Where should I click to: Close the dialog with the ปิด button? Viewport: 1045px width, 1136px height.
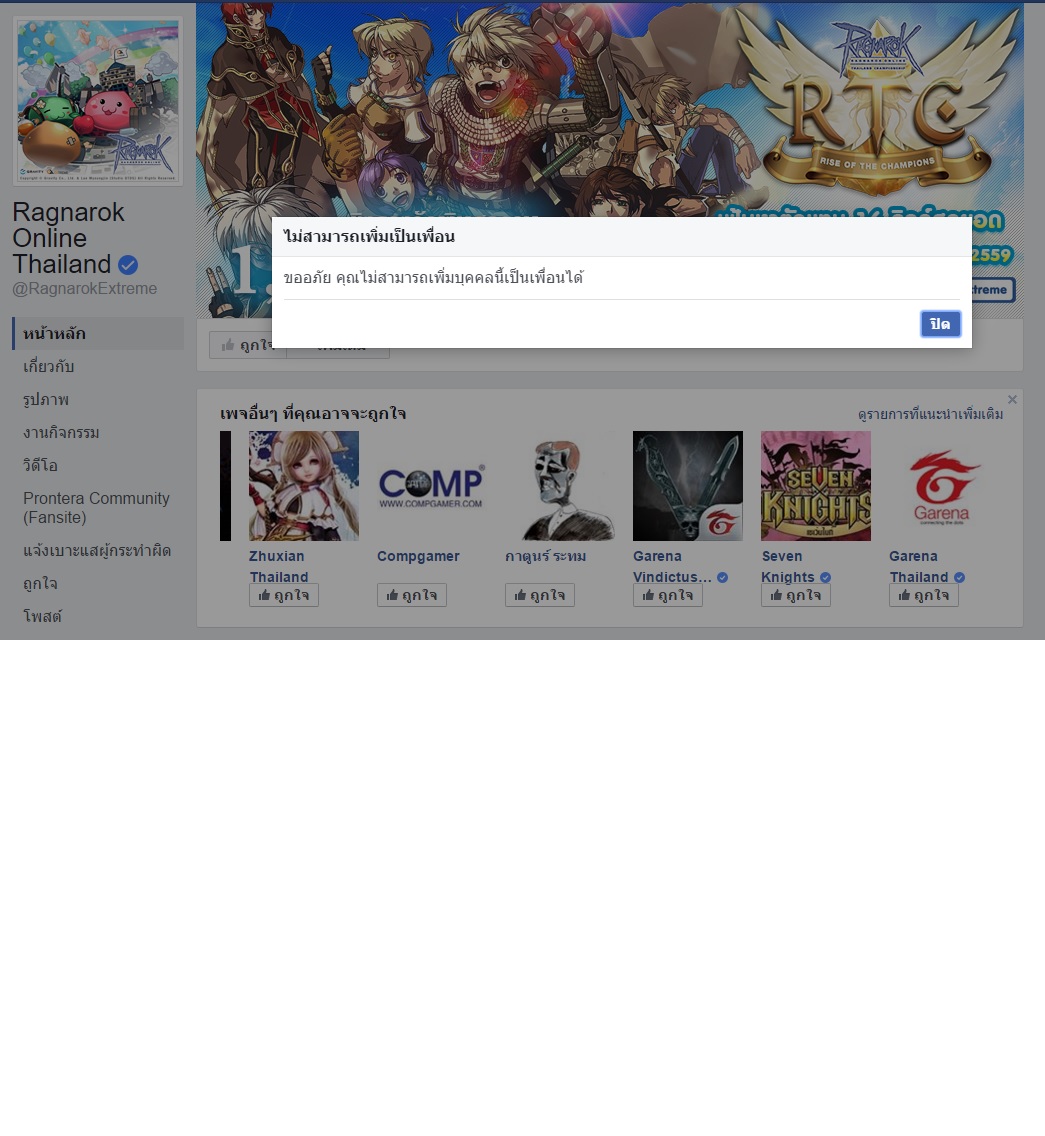pyautogui.click(x=941, y=324)
